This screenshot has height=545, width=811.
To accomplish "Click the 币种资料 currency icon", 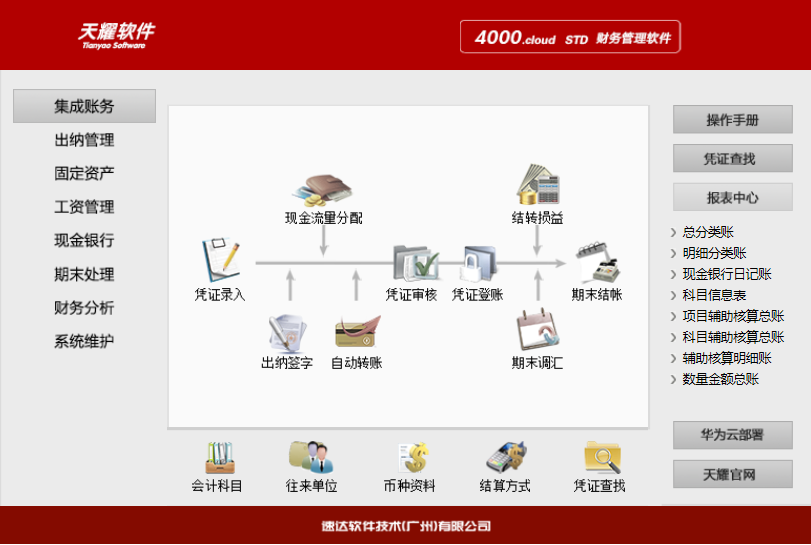I will coord(414,458).
